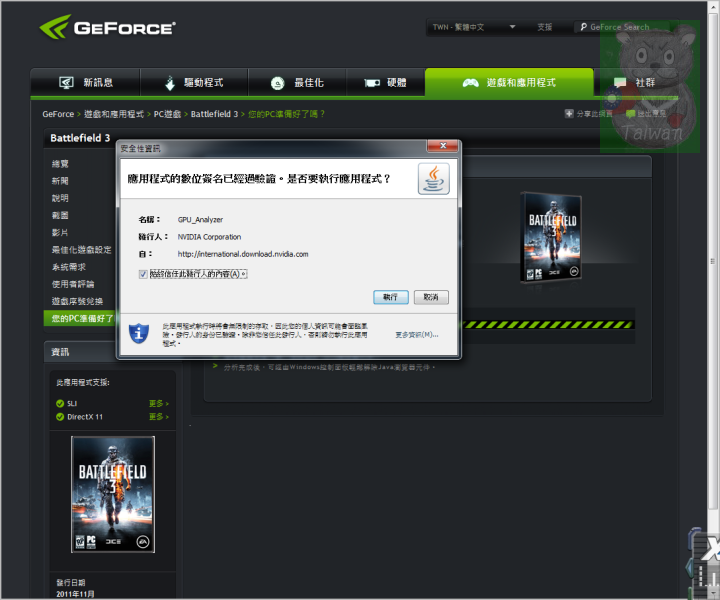Open the 硬體 hardware tab
The width and height of the screenshot is (720, 600).
pos(385,83)
